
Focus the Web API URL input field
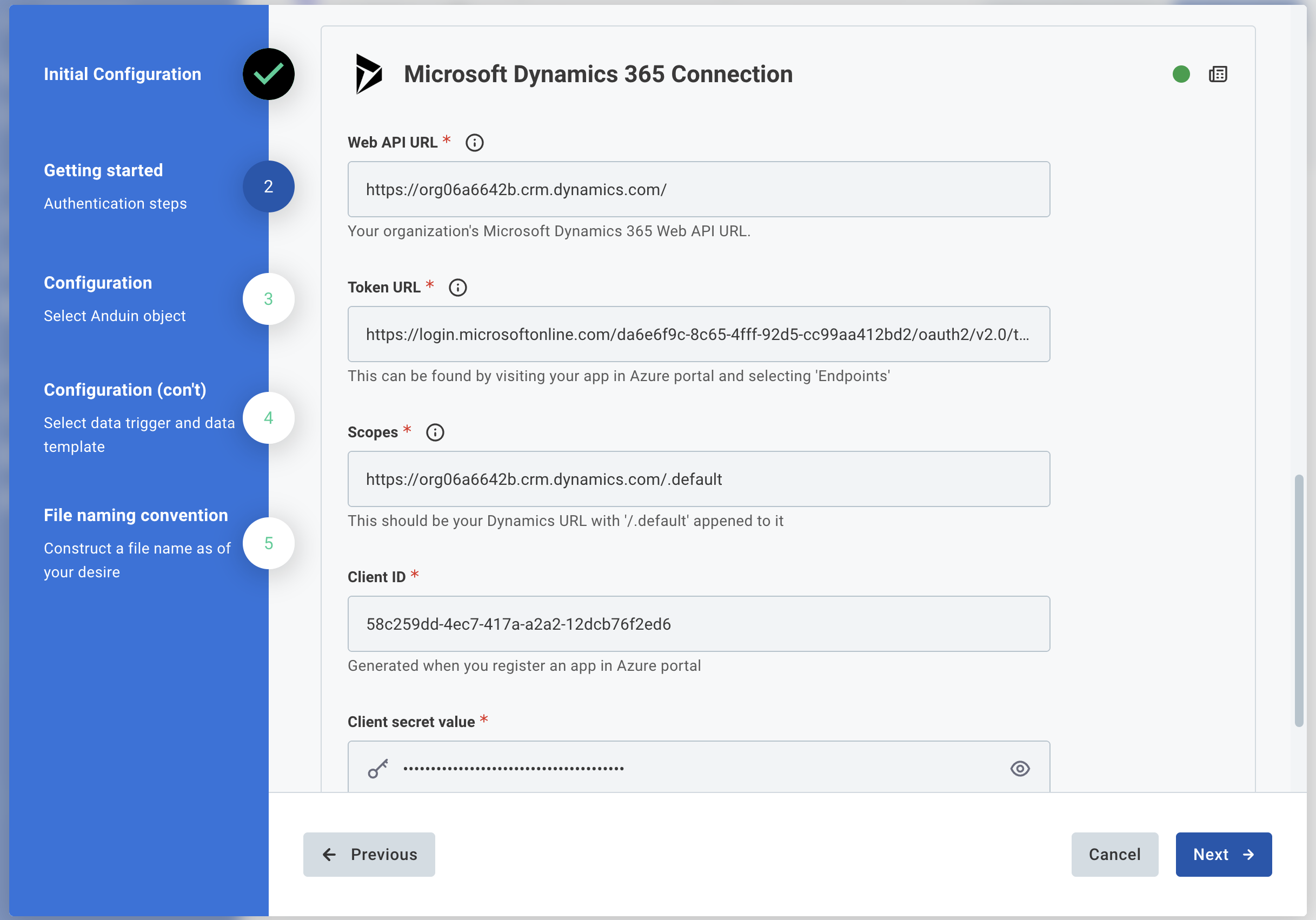pos(699,190)
